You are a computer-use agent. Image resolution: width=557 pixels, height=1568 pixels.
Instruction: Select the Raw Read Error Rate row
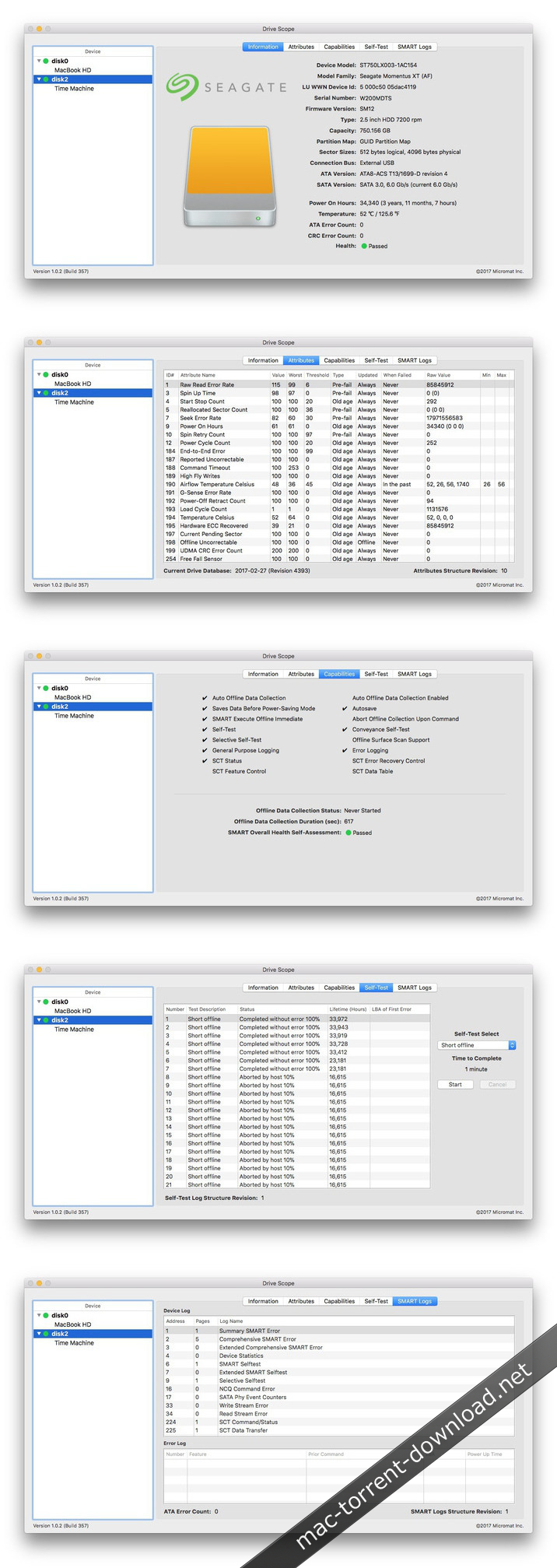coord(339,384)
